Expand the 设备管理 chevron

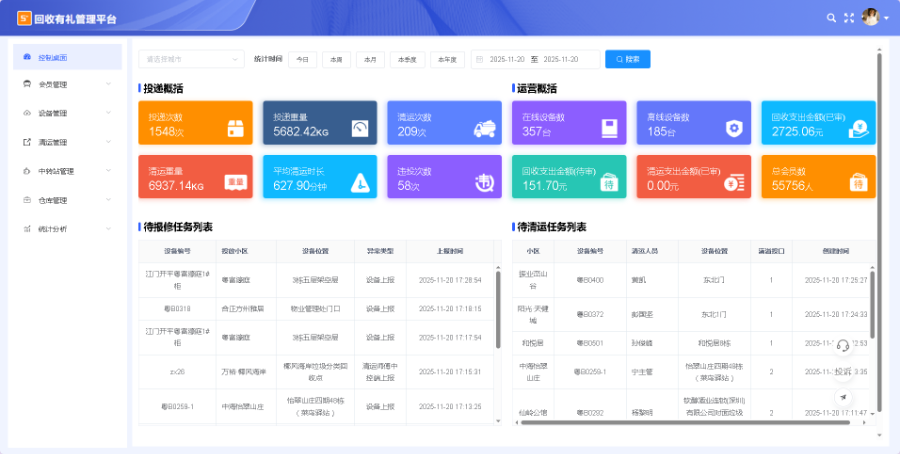pos(108,113)
